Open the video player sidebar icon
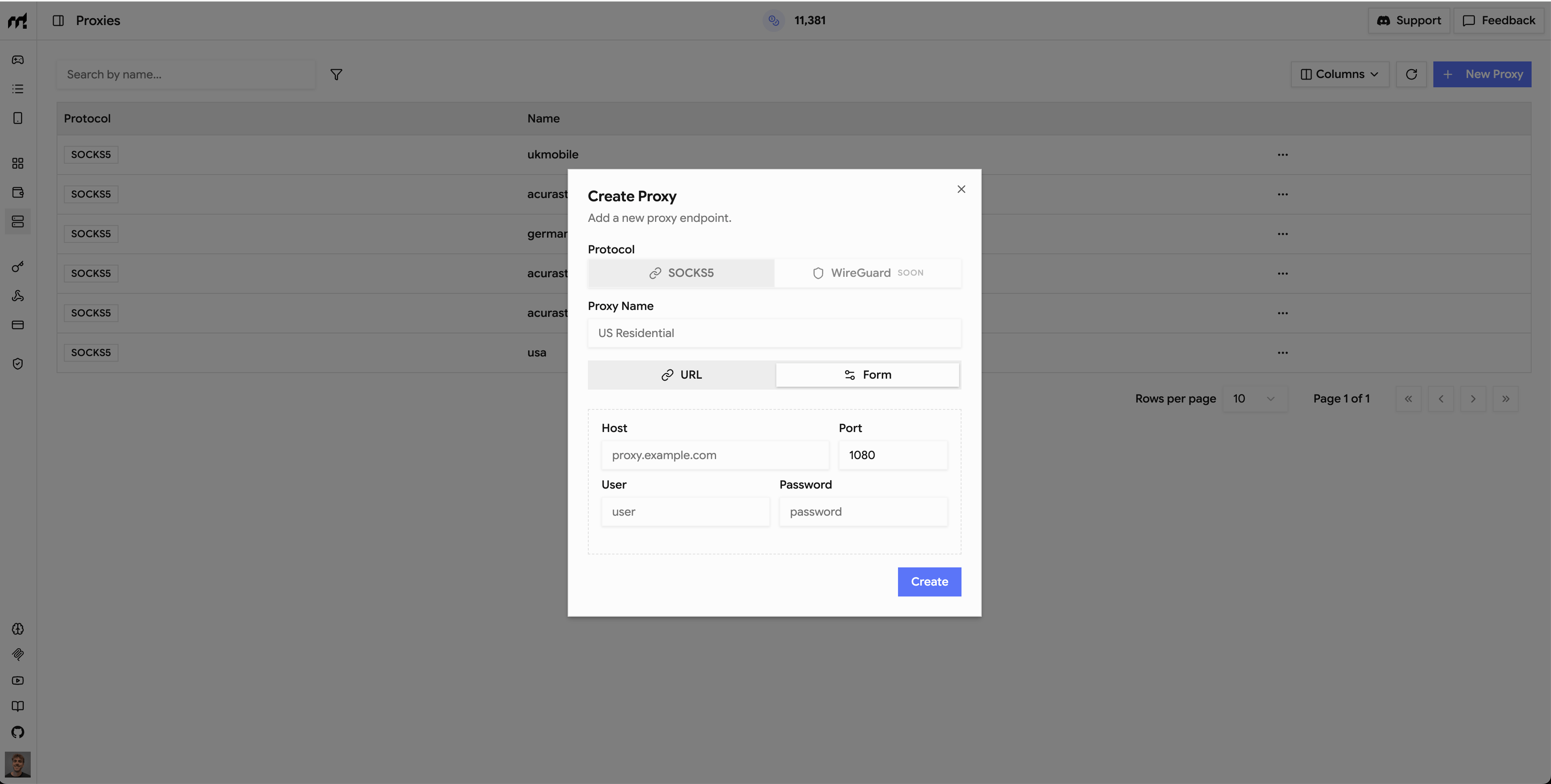The width and height of the screenshot is (1551, 784). tap(17, 681)
